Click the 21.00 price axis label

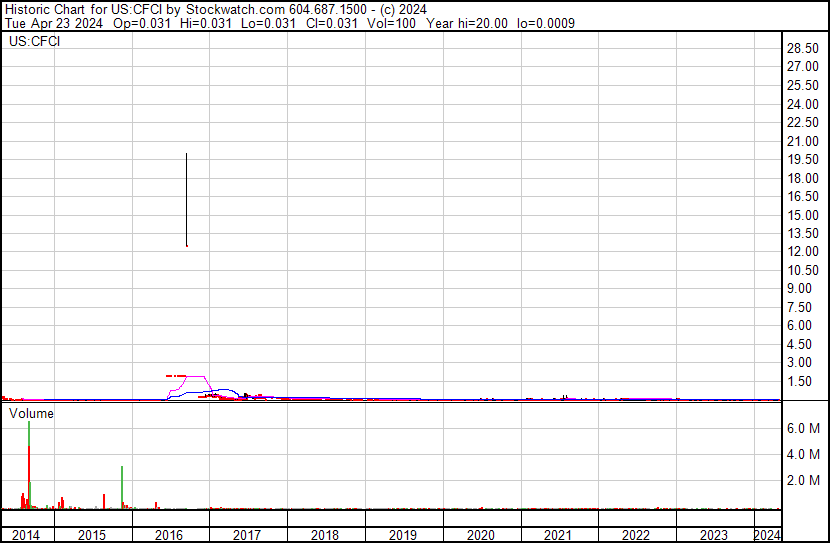click(804, 141)
